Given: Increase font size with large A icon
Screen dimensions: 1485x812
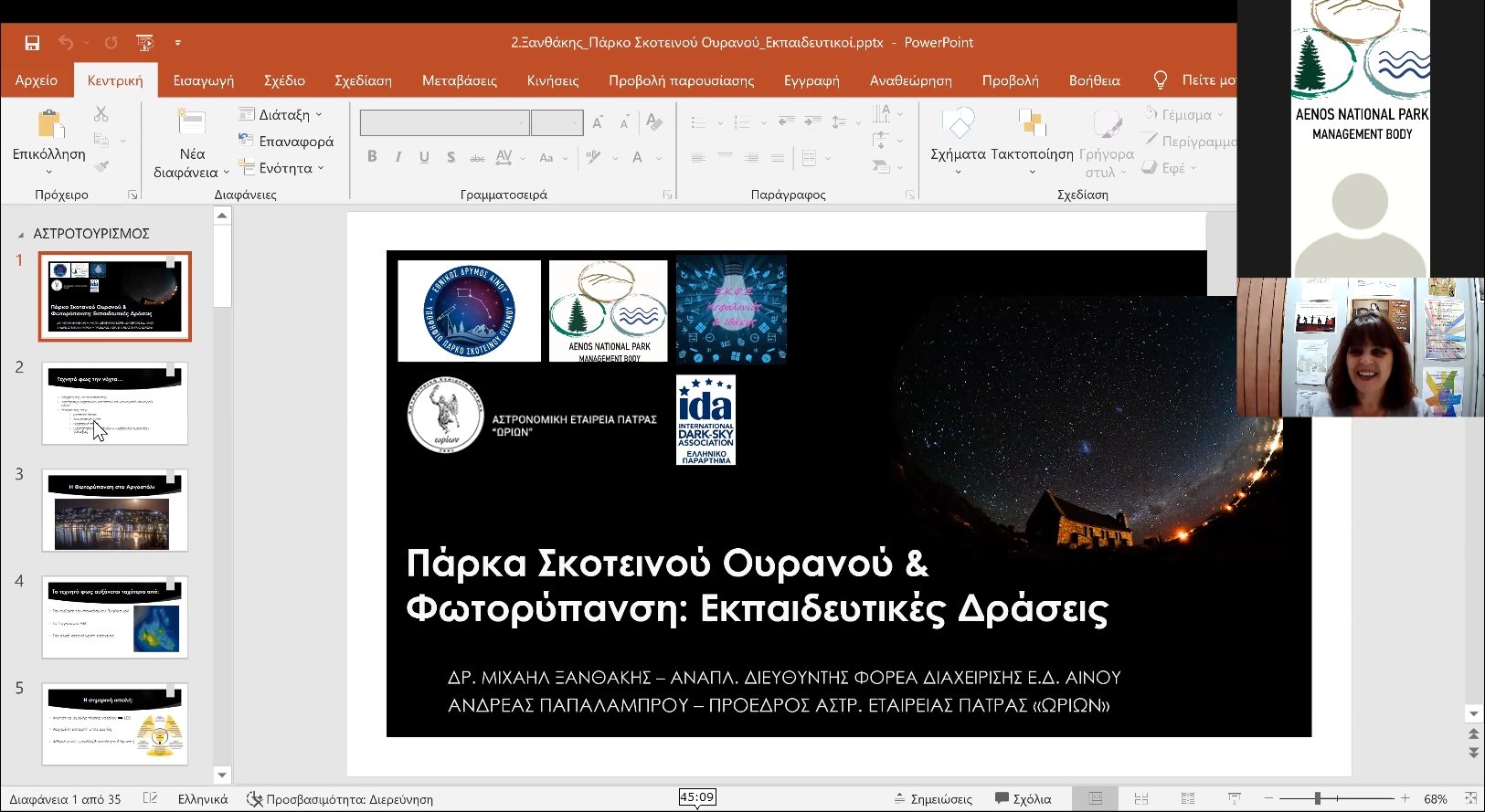Looking at the screenshot, I should (598, 122).
